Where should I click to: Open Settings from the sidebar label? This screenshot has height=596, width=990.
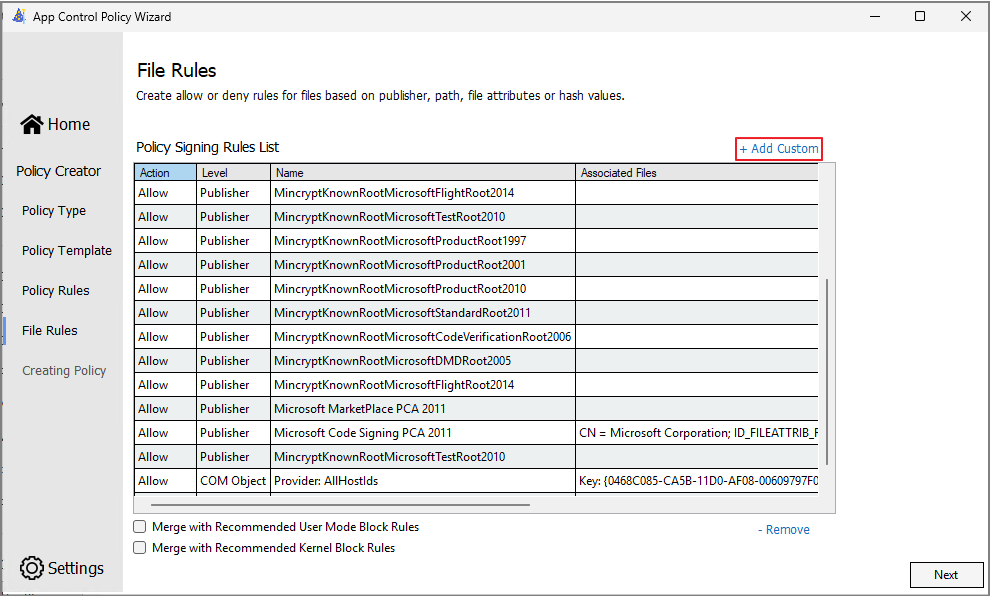pos(76,568)
